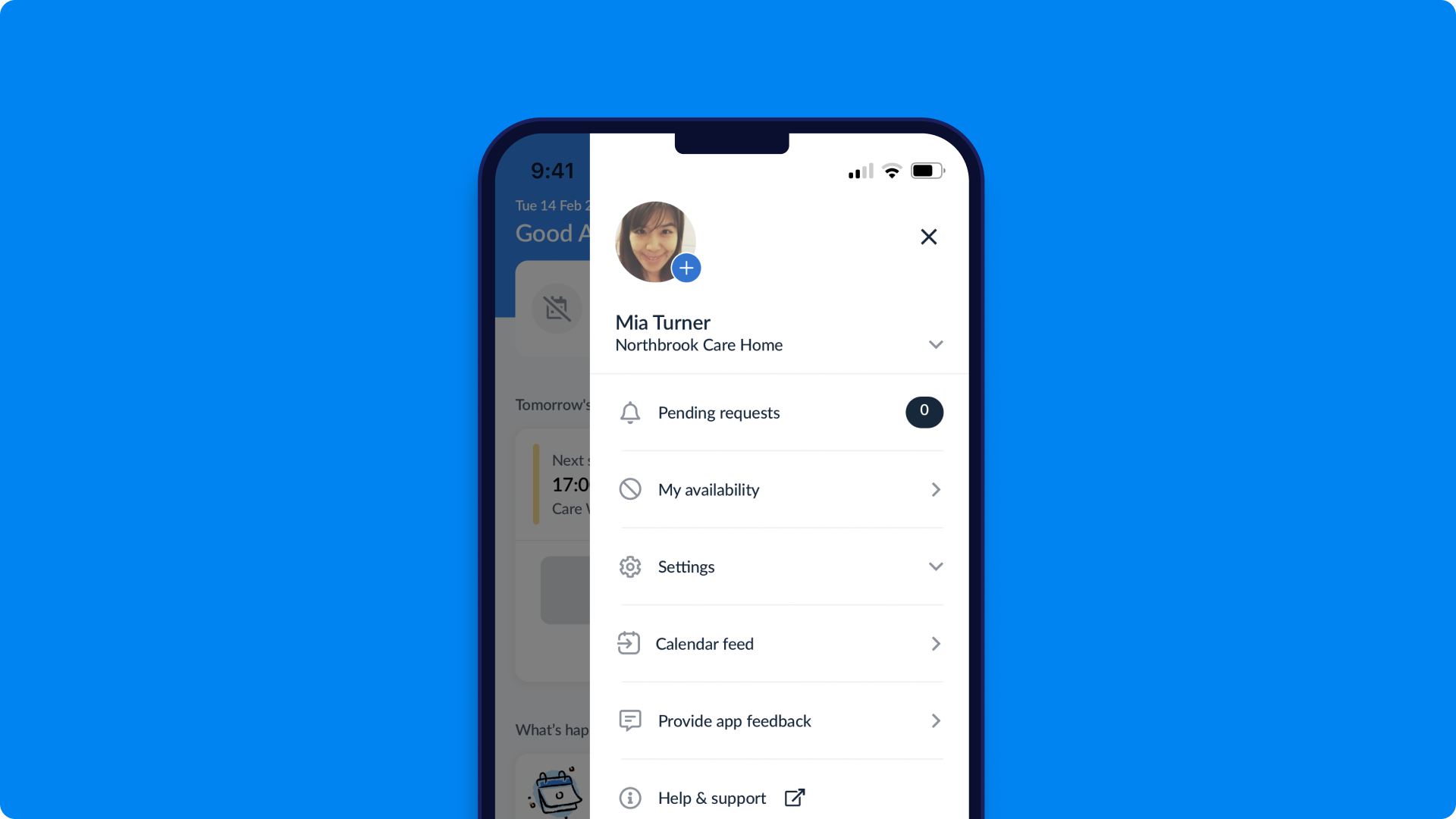Viewport: 1456px width, 819px height.
Task: Open My availability menu item
Action: click(779, 489)
